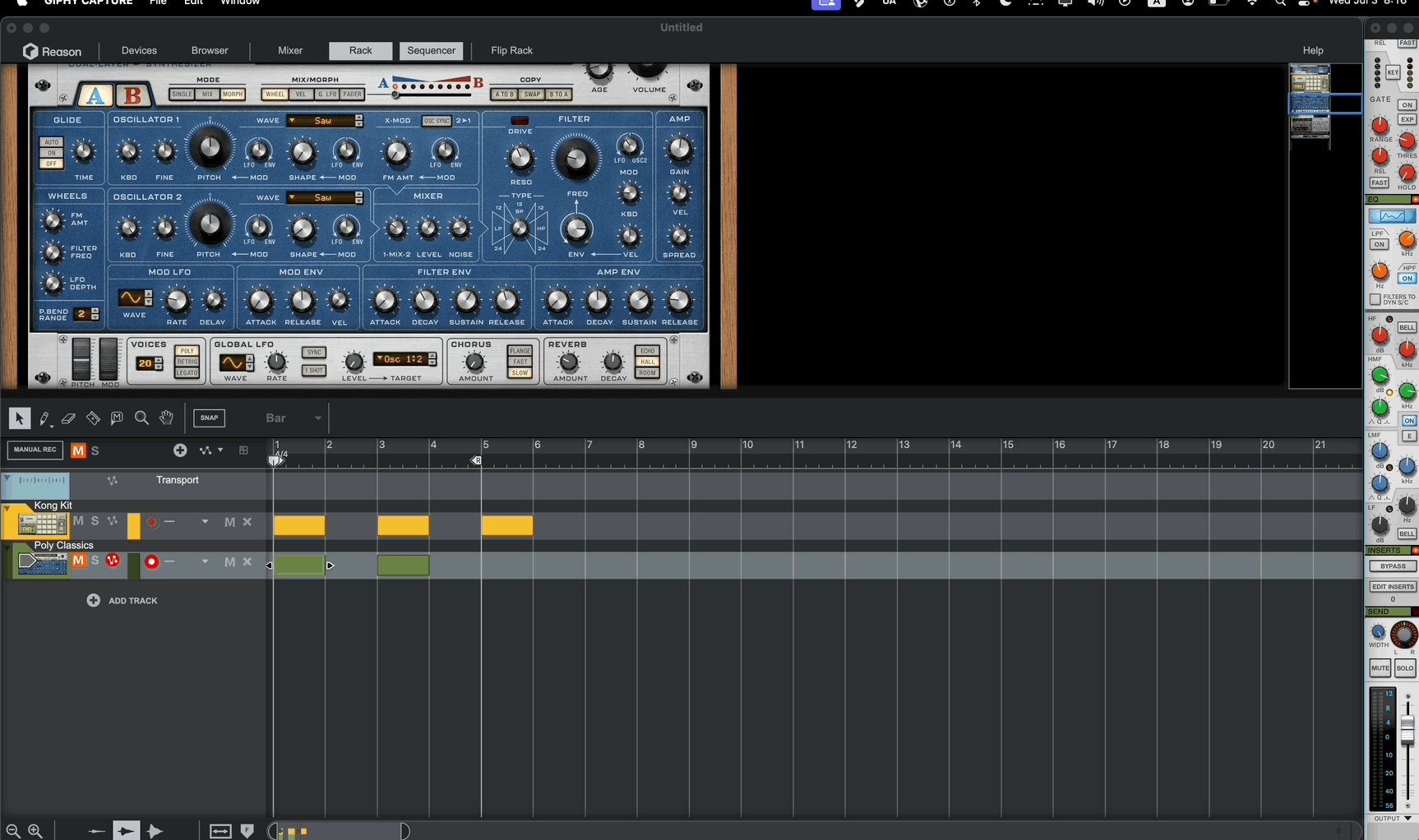This screenshot has height=840, width=1419.
Task: Click the Swap copy button
Action: 533,95
